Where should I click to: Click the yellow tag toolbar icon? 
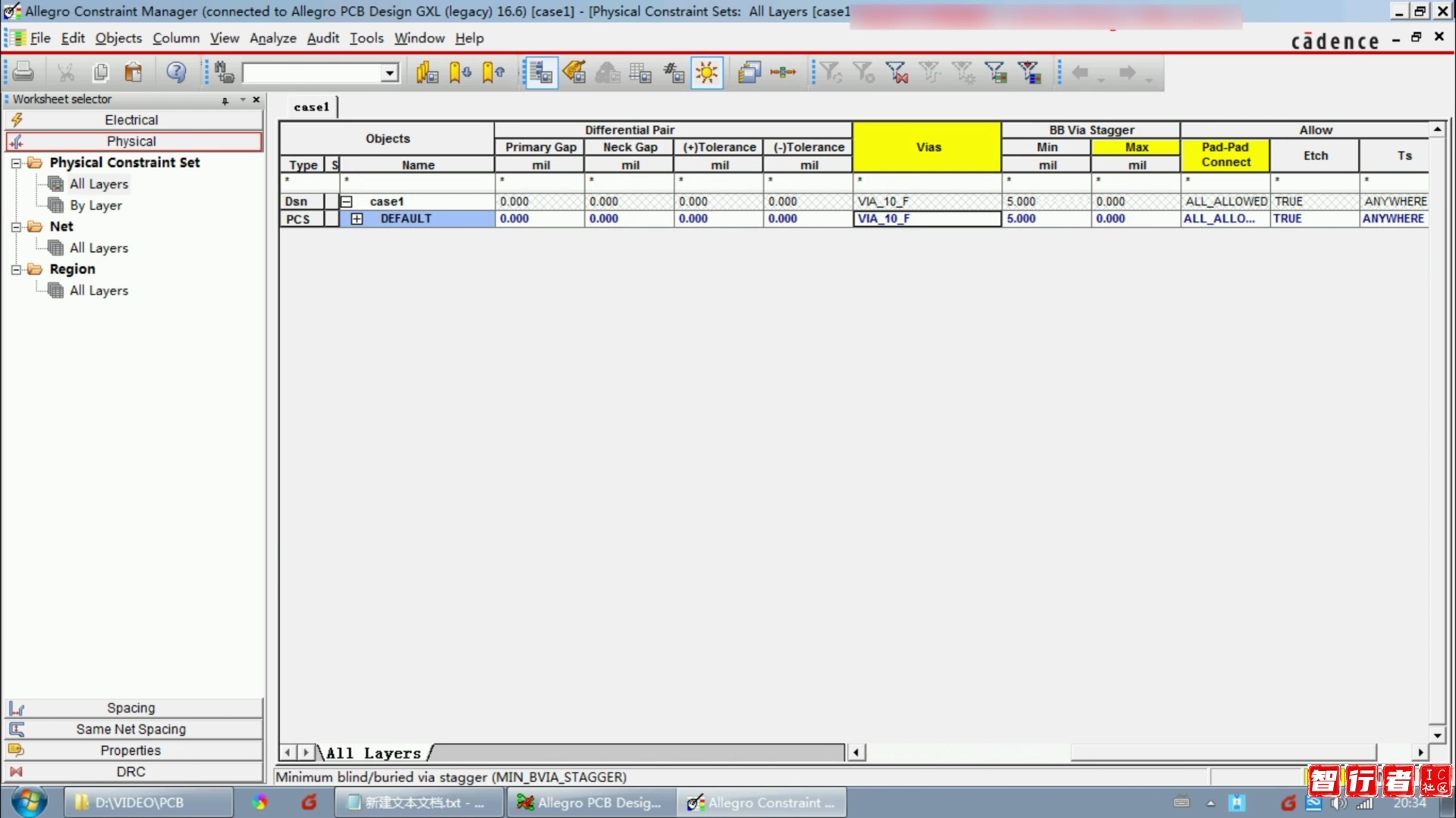(x=574, y=72)
